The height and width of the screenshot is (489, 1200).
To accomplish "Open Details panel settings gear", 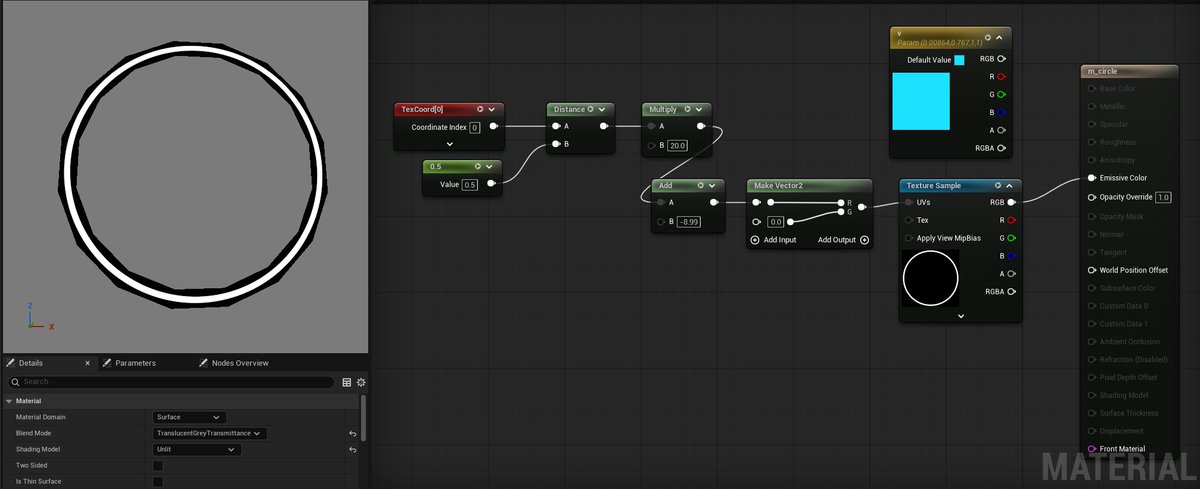I will [361, 382].
